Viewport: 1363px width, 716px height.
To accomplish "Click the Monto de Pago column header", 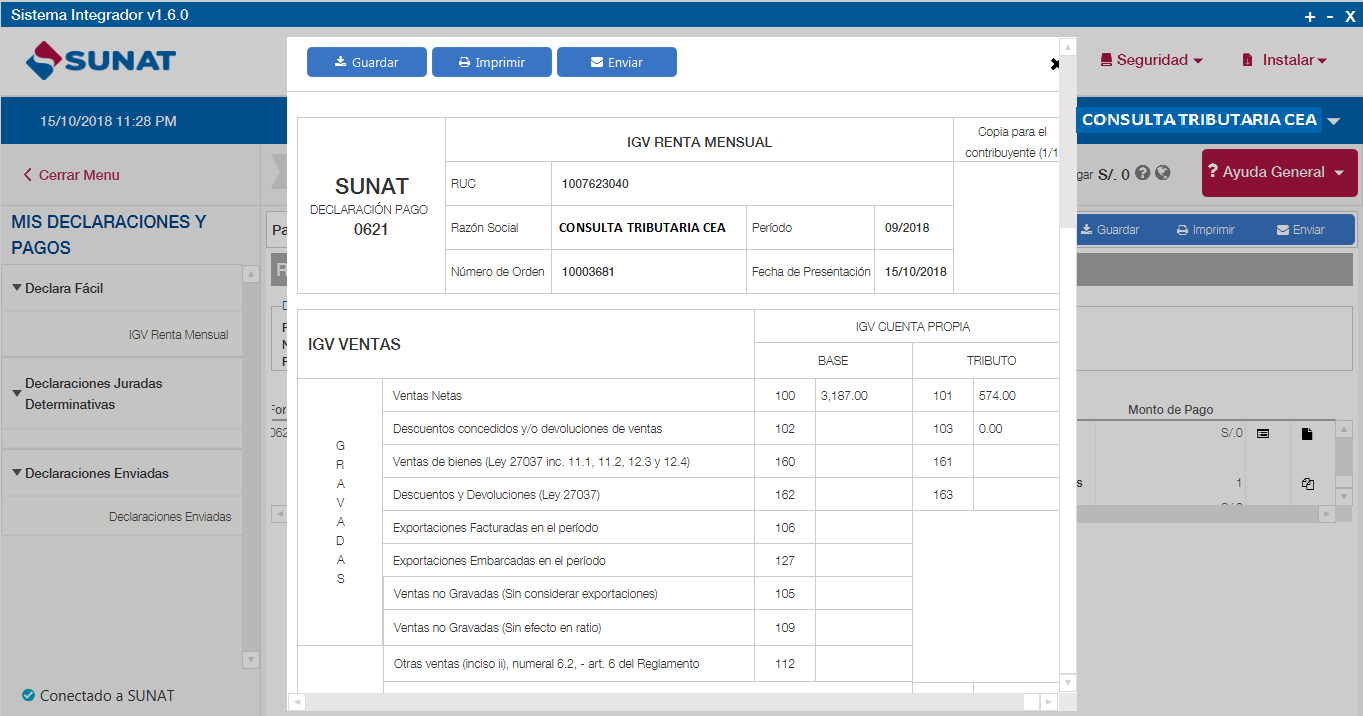I will pos(1170,410).
